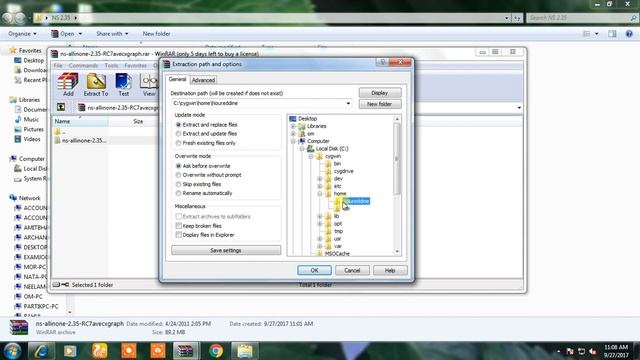
Task: Collapse Computer node in folder tree
Action: coord(293,141)
